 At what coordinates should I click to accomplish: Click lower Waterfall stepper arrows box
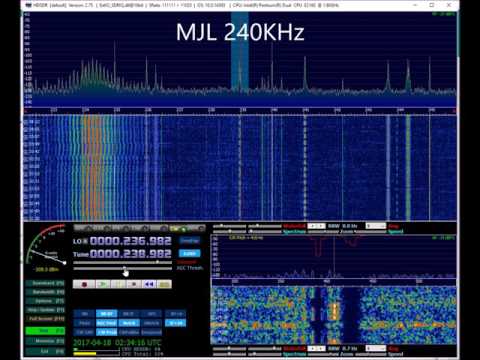316,348
